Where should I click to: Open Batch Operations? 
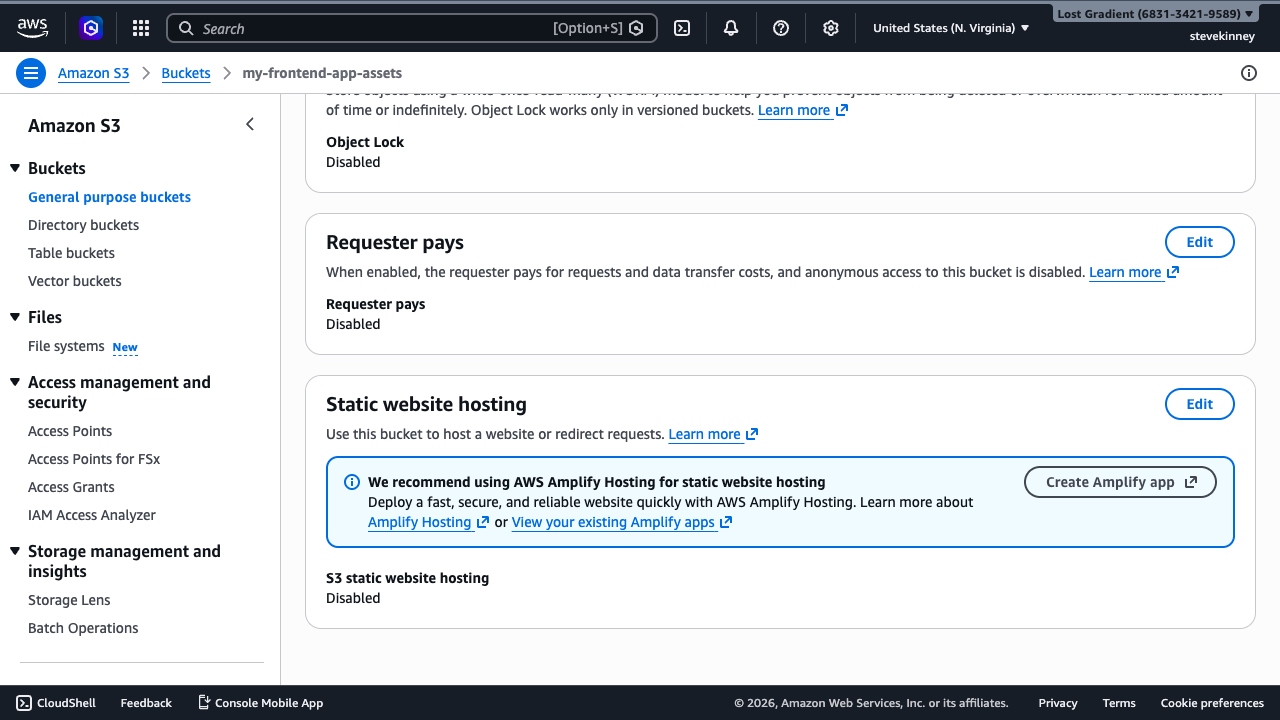coord(83,628)
